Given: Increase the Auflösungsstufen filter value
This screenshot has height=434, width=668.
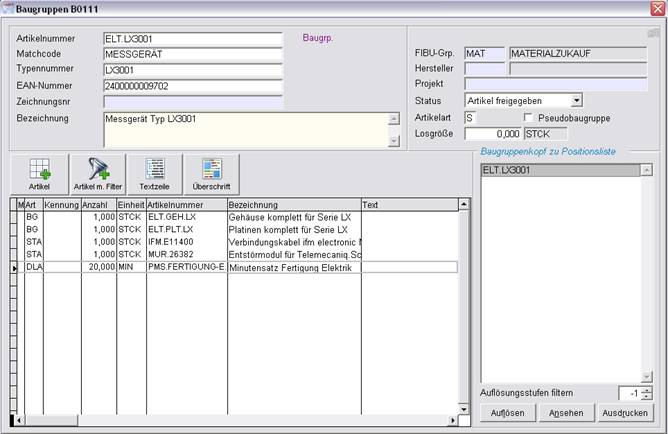Looking at the screenshot, I should [646, 389].
